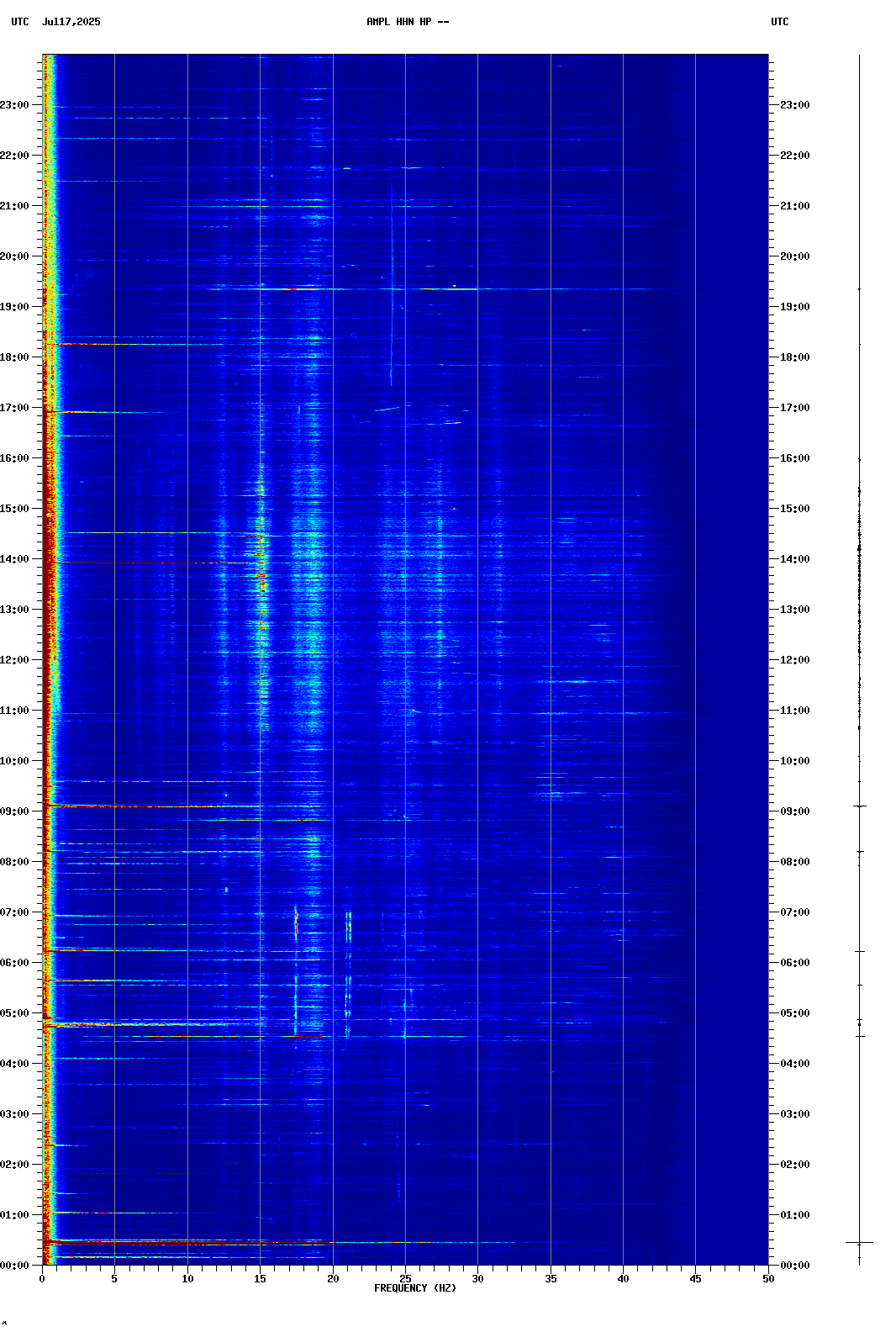Click the right-side '13:00' time label
The height and width of the screenshot is (1332, 896).
(795, 610)
